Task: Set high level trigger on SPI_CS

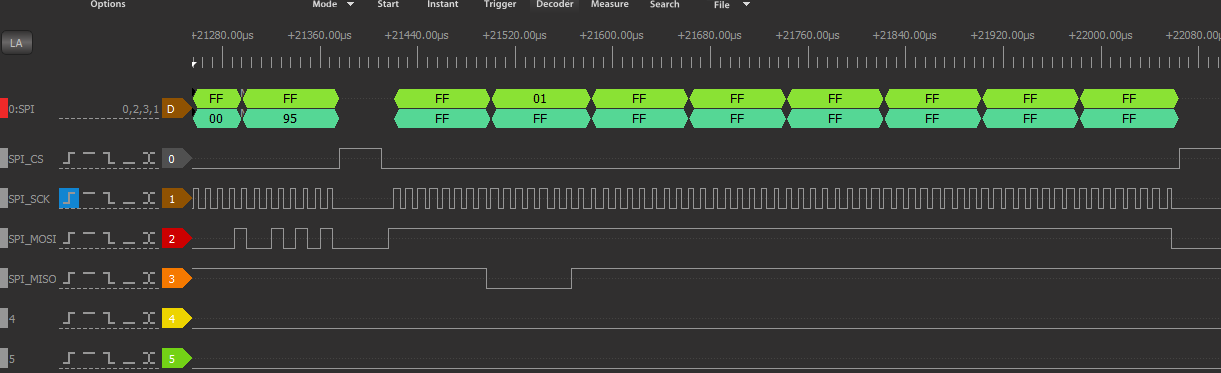Action: tap(88, 159)
